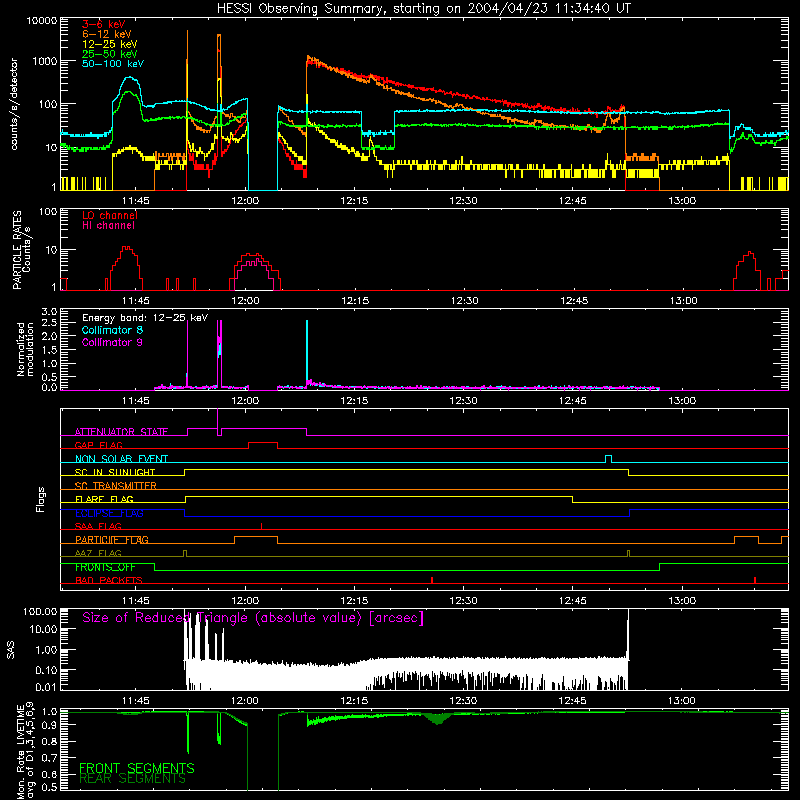Click 13:00 tick label under particle rates plot
800x800 pixels.
coord(684,301)
